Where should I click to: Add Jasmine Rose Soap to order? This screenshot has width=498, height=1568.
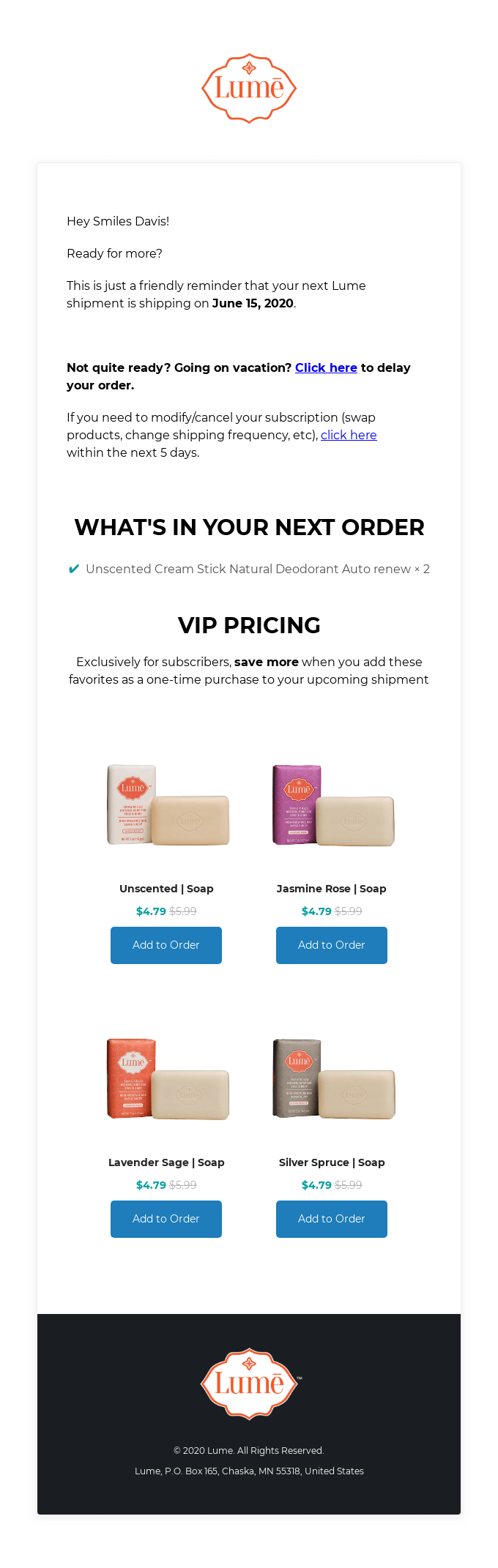coord(332,945)
